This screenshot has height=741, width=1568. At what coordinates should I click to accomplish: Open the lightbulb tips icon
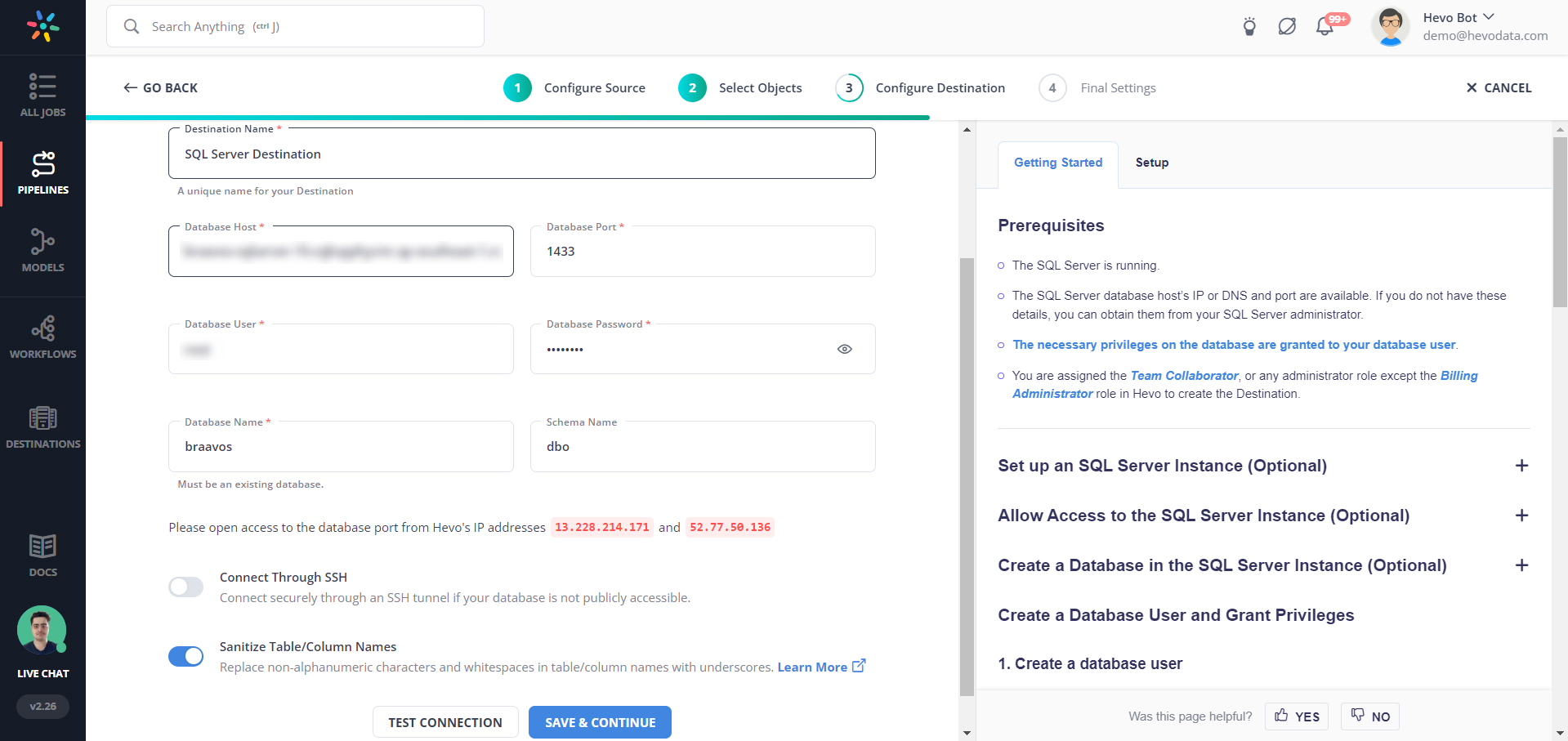pyautogui.click(x=1249, y=26)
